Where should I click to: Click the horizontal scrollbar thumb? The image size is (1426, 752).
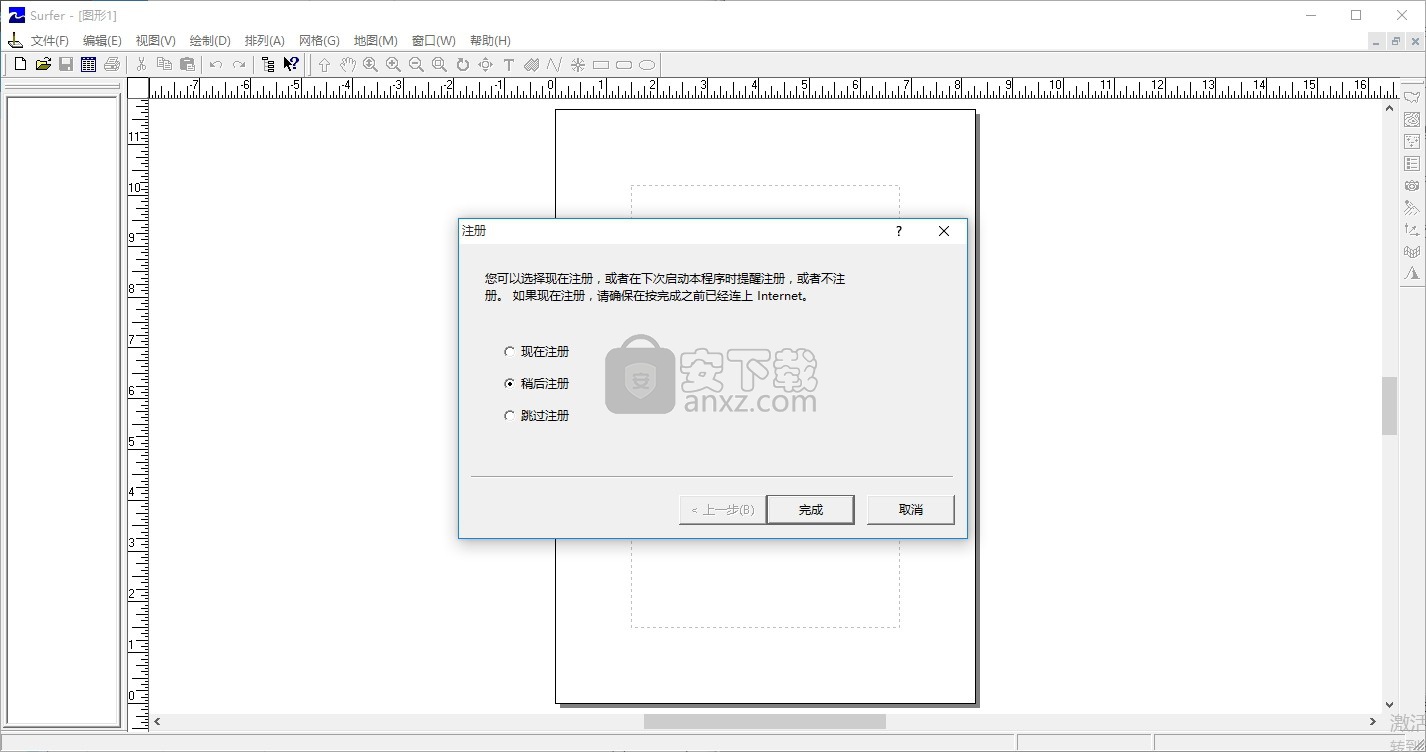point(765,721)
